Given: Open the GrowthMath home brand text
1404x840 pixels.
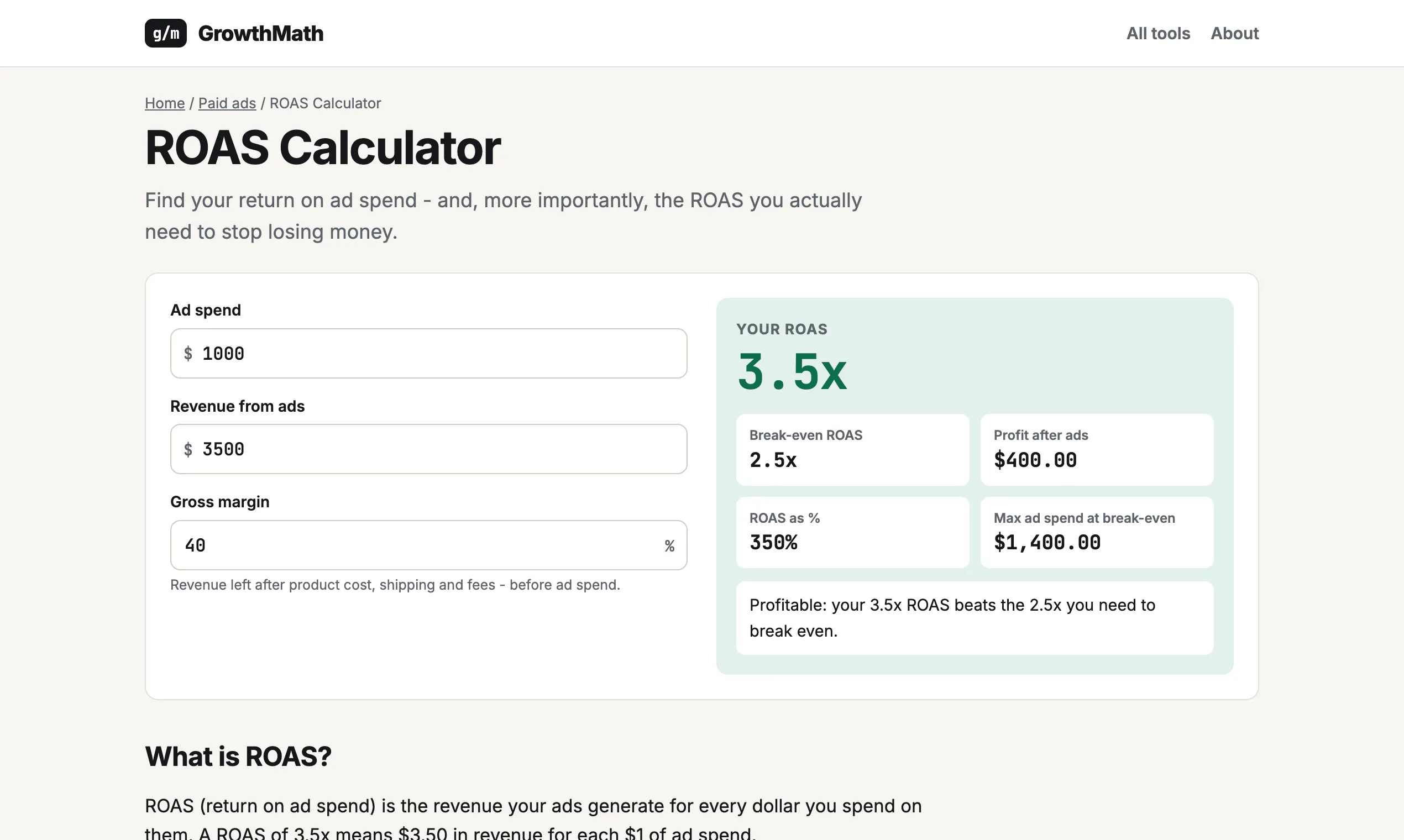Looking at the screenshot, I should [x=260, y=33].
